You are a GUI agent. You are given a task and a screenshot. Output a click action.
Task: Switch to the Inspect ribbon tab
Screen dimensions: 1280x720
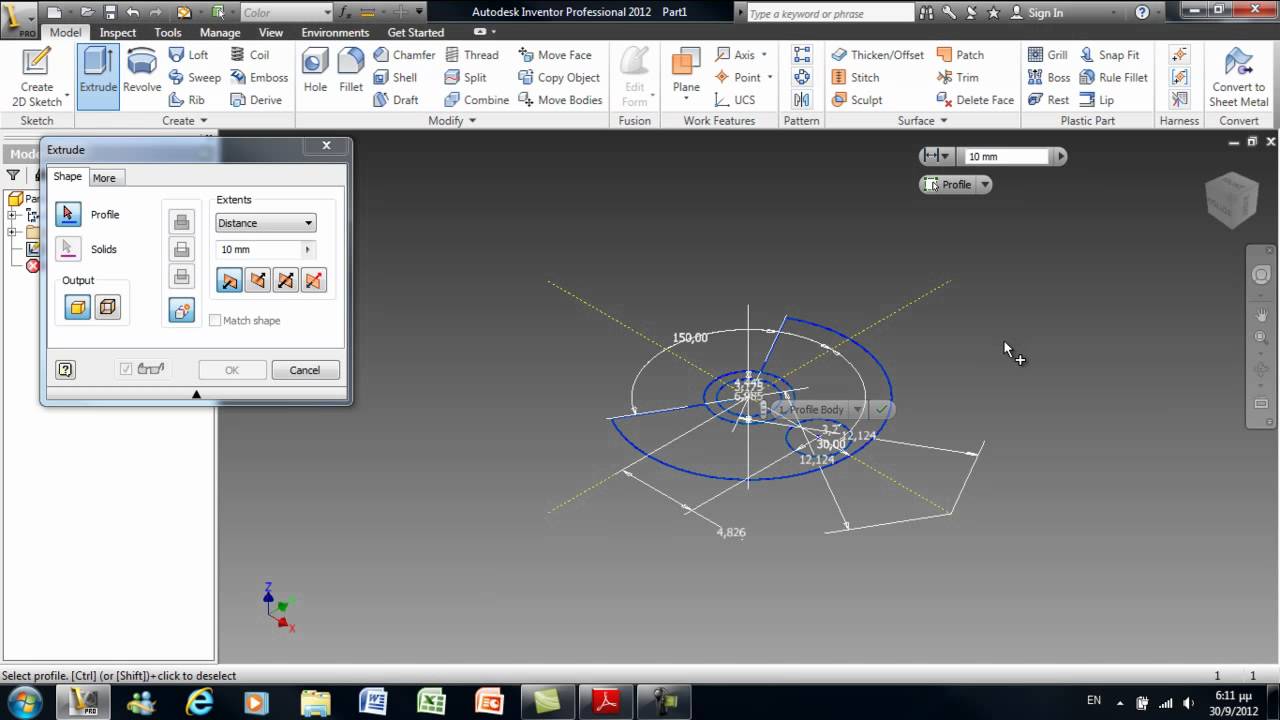pos(117,32)
